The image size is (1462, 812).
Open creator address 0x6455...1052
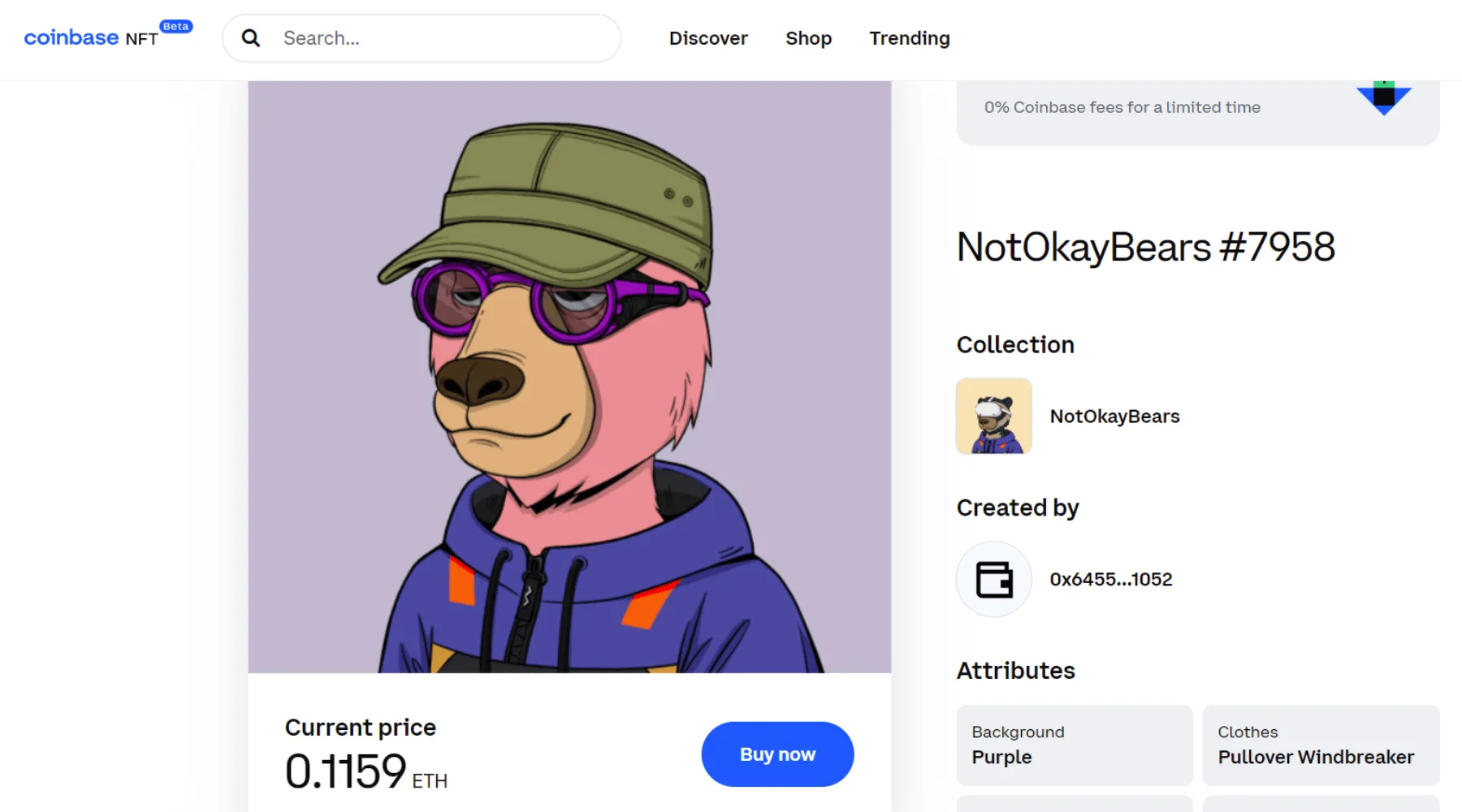[1110, 579]
